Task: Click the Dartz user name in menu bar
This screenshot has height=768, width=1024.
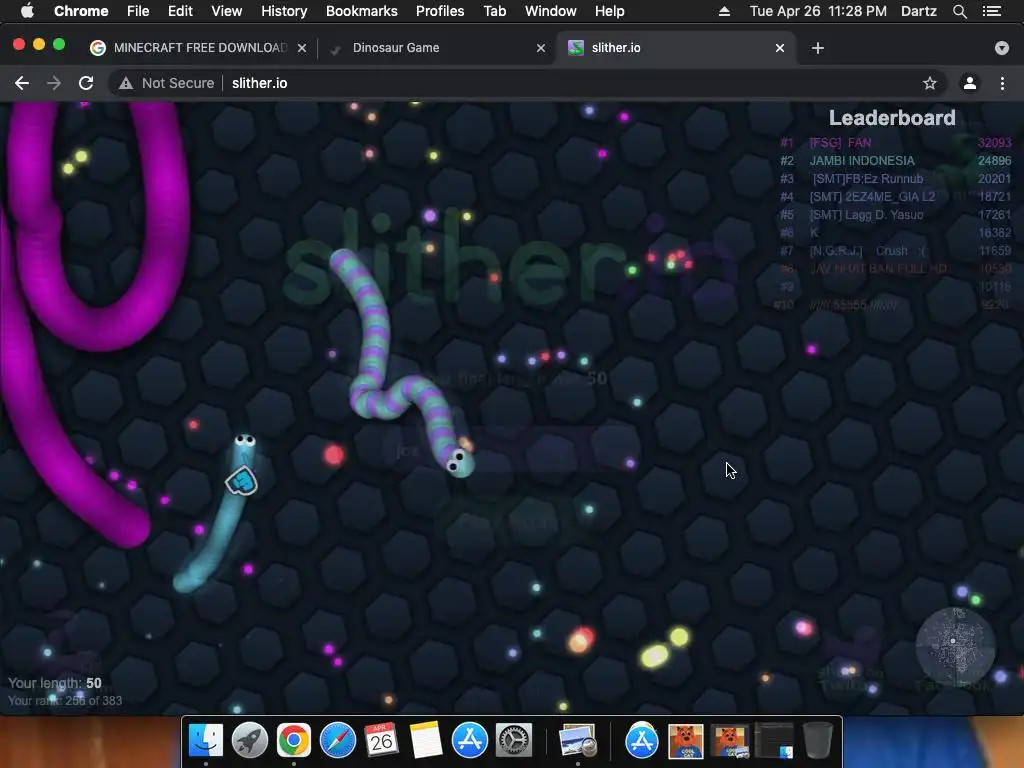Action: coord(919,11)
